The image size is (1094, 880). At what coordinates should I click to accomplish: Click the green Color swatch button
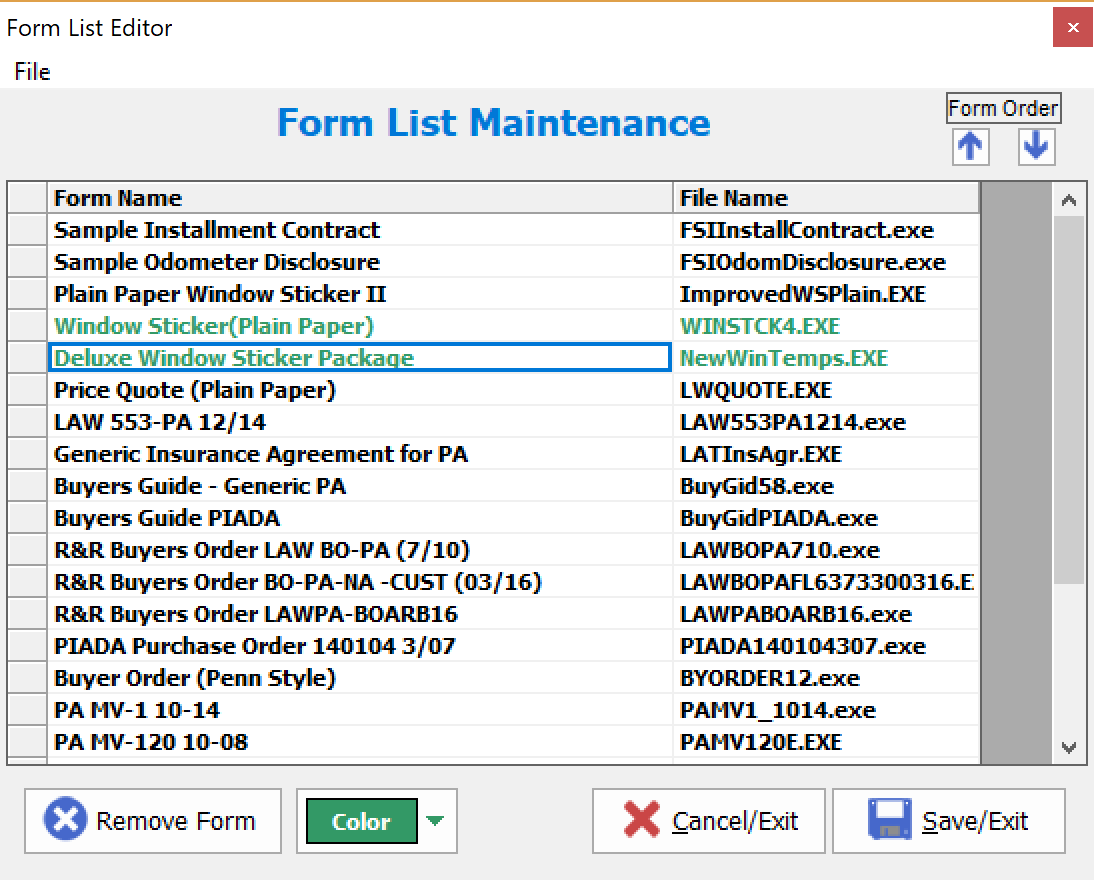(x=360, y=820)
